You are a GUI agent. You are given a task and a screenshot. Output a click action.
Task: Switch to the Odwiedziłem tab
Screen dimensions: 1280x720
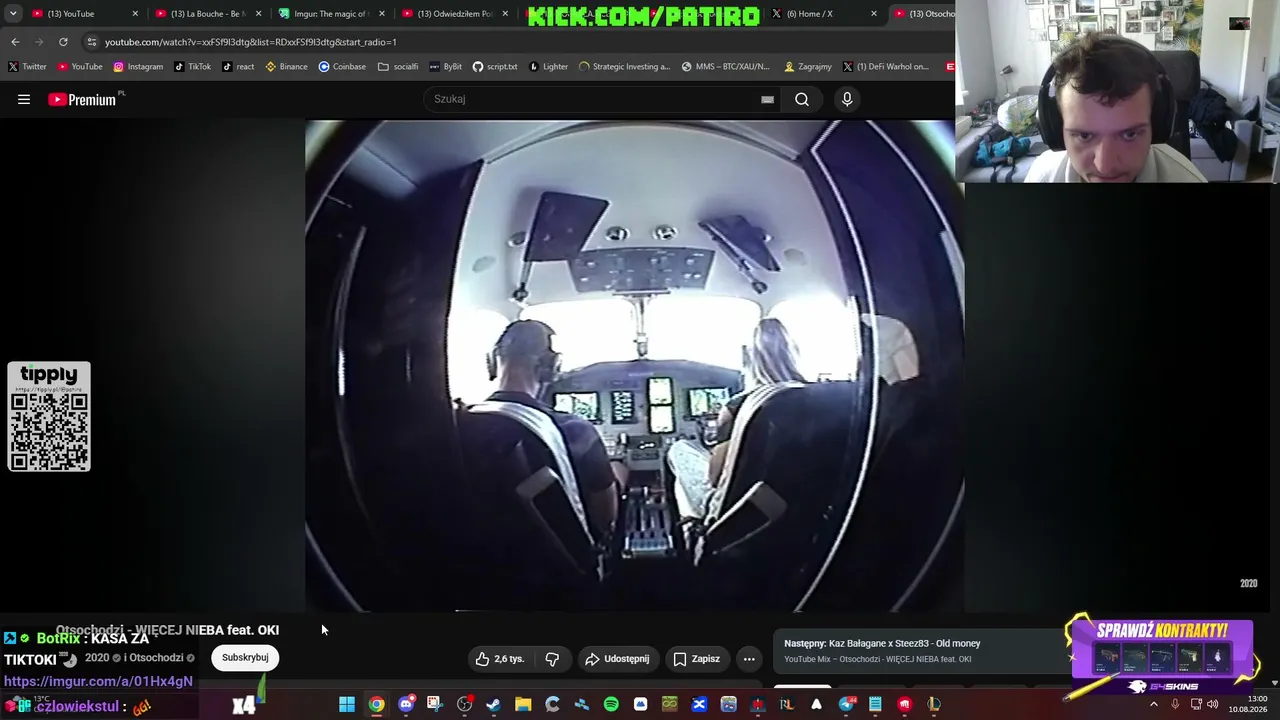tap(454, 14)
